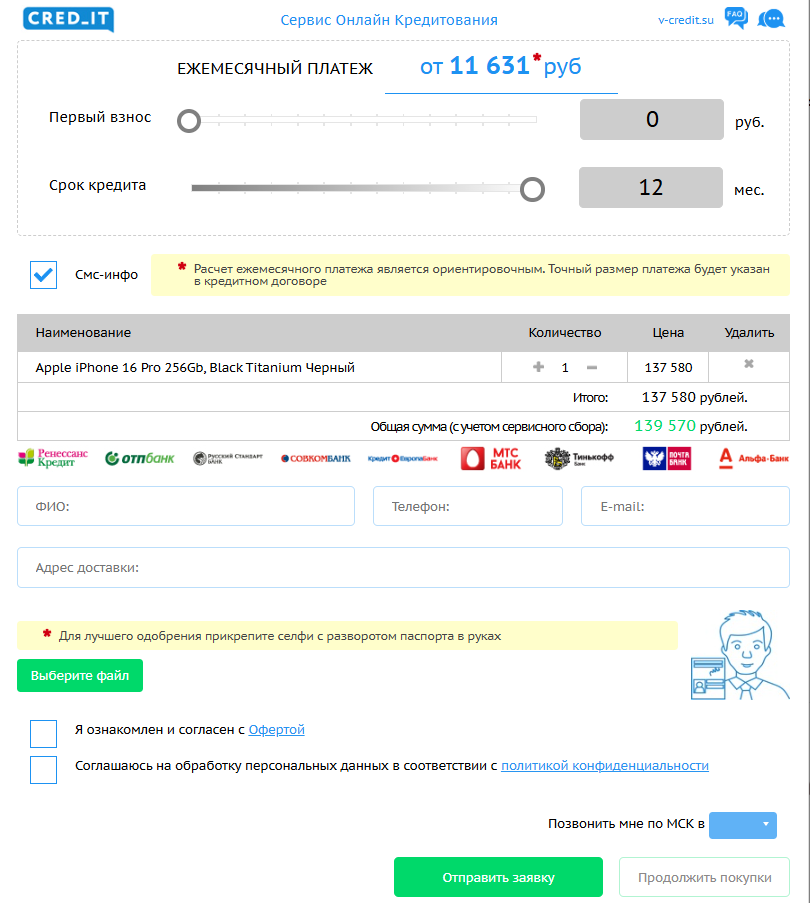Screen dimensions: 810x903
Task: Remove iPhone 16 Pro using delete cross
Action: (749, 365)
